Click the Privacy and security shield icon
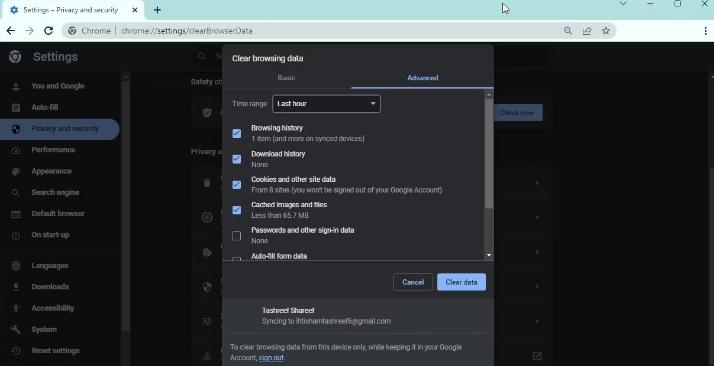The height and width of the screenshot is (366, 714). click(x=16, y=129)
